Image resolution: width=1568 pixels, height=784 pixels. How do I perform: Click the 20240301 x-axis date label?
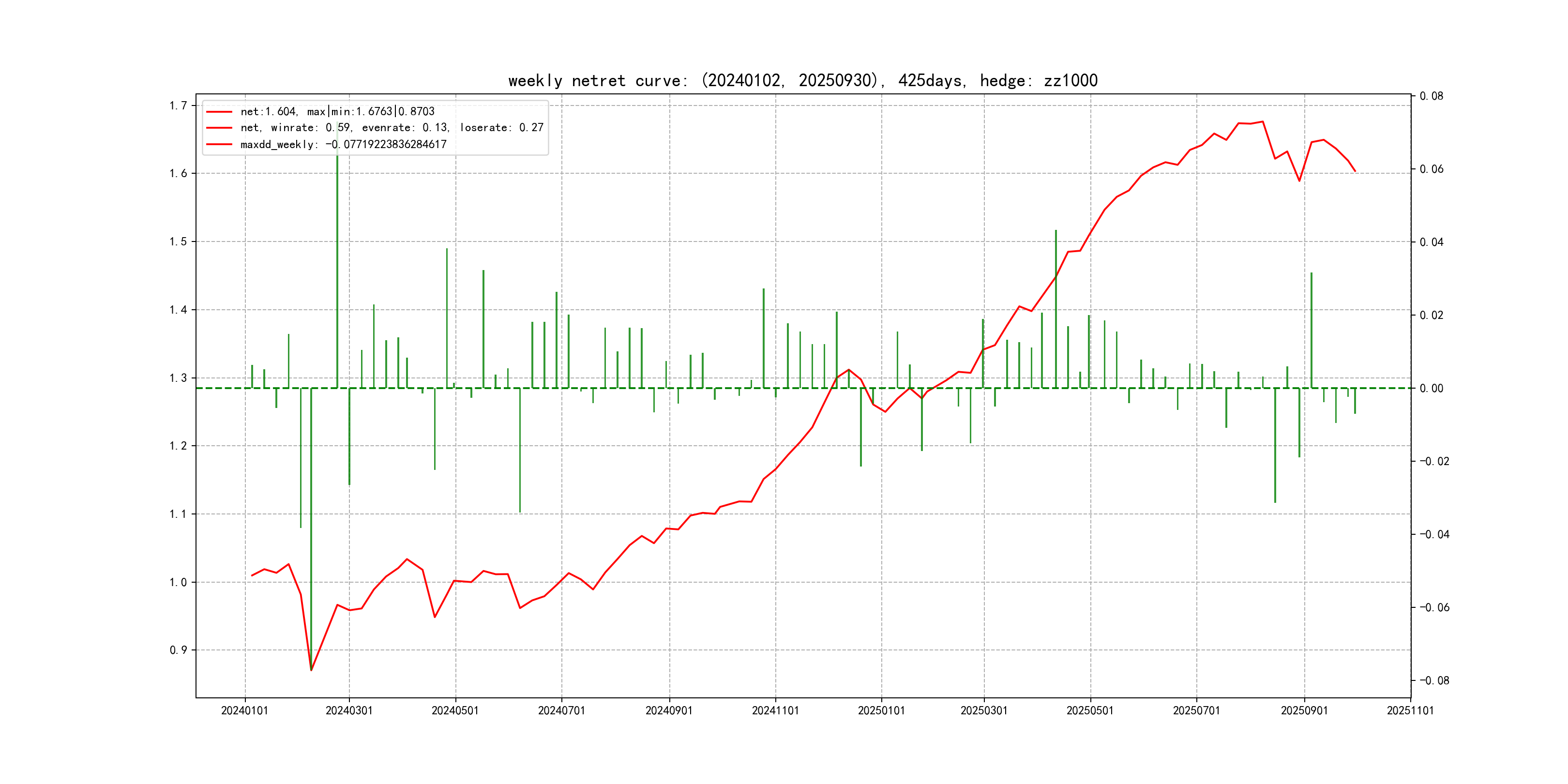tap(349, 710)
